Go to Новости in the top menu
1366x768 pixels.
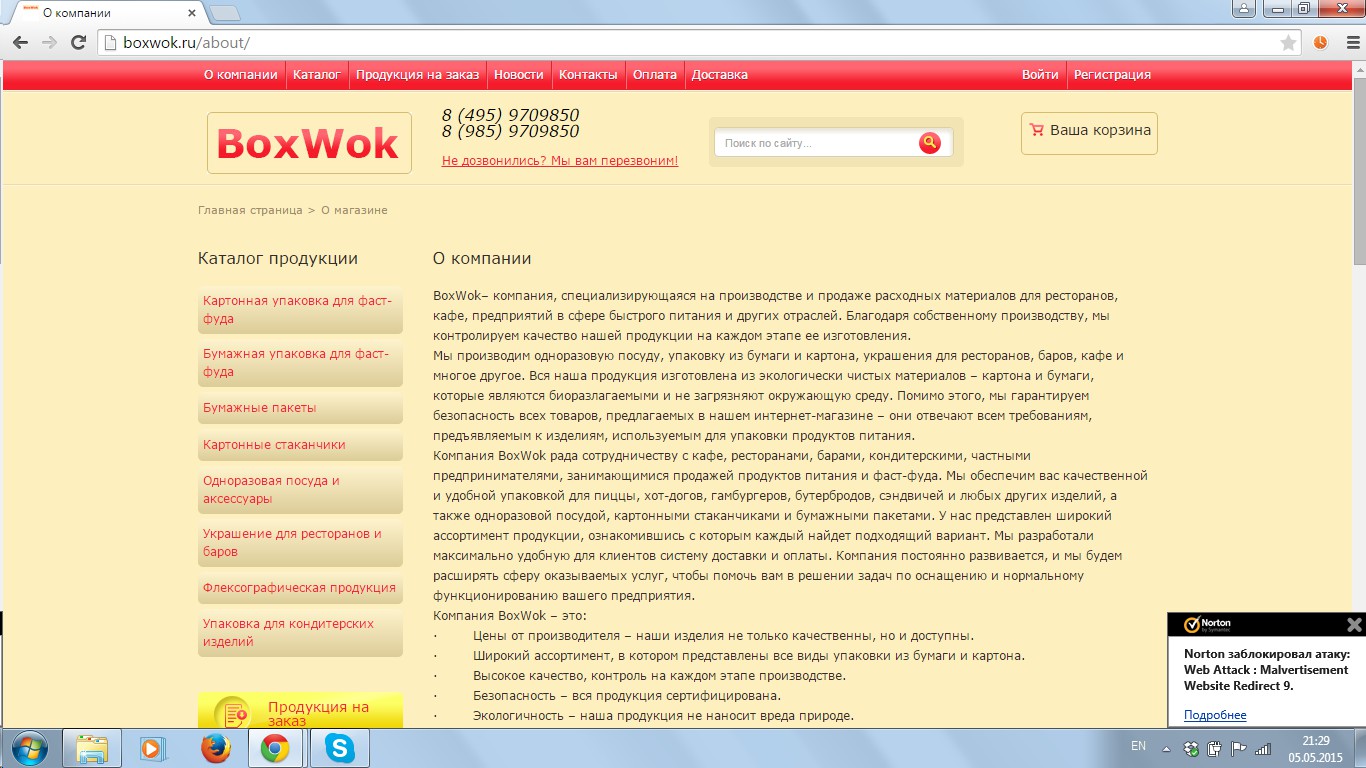(519, 75)
